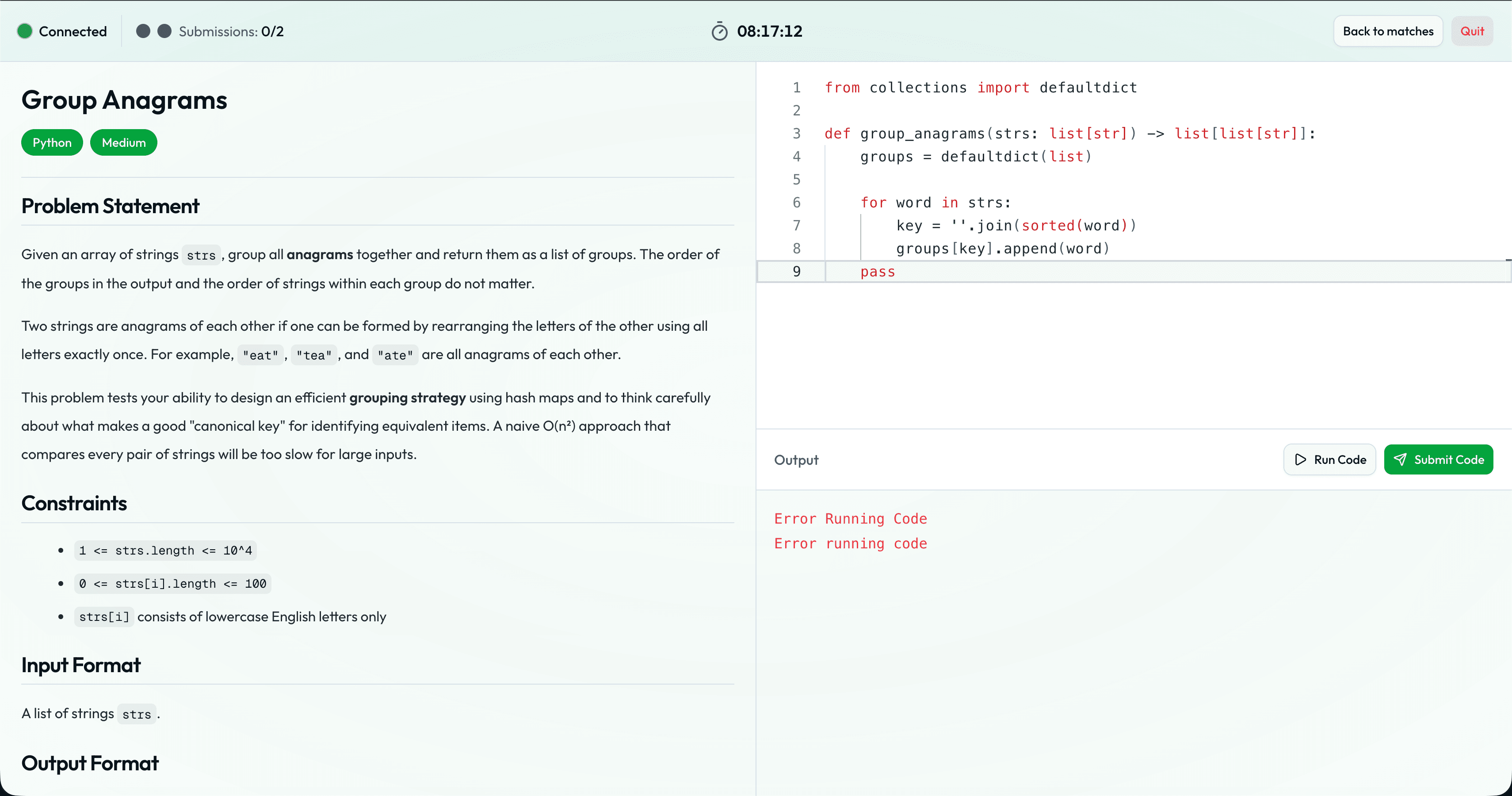Go back to matches
The height and width of the screenshot is (796, 1512).
[x=1388, y=31]
